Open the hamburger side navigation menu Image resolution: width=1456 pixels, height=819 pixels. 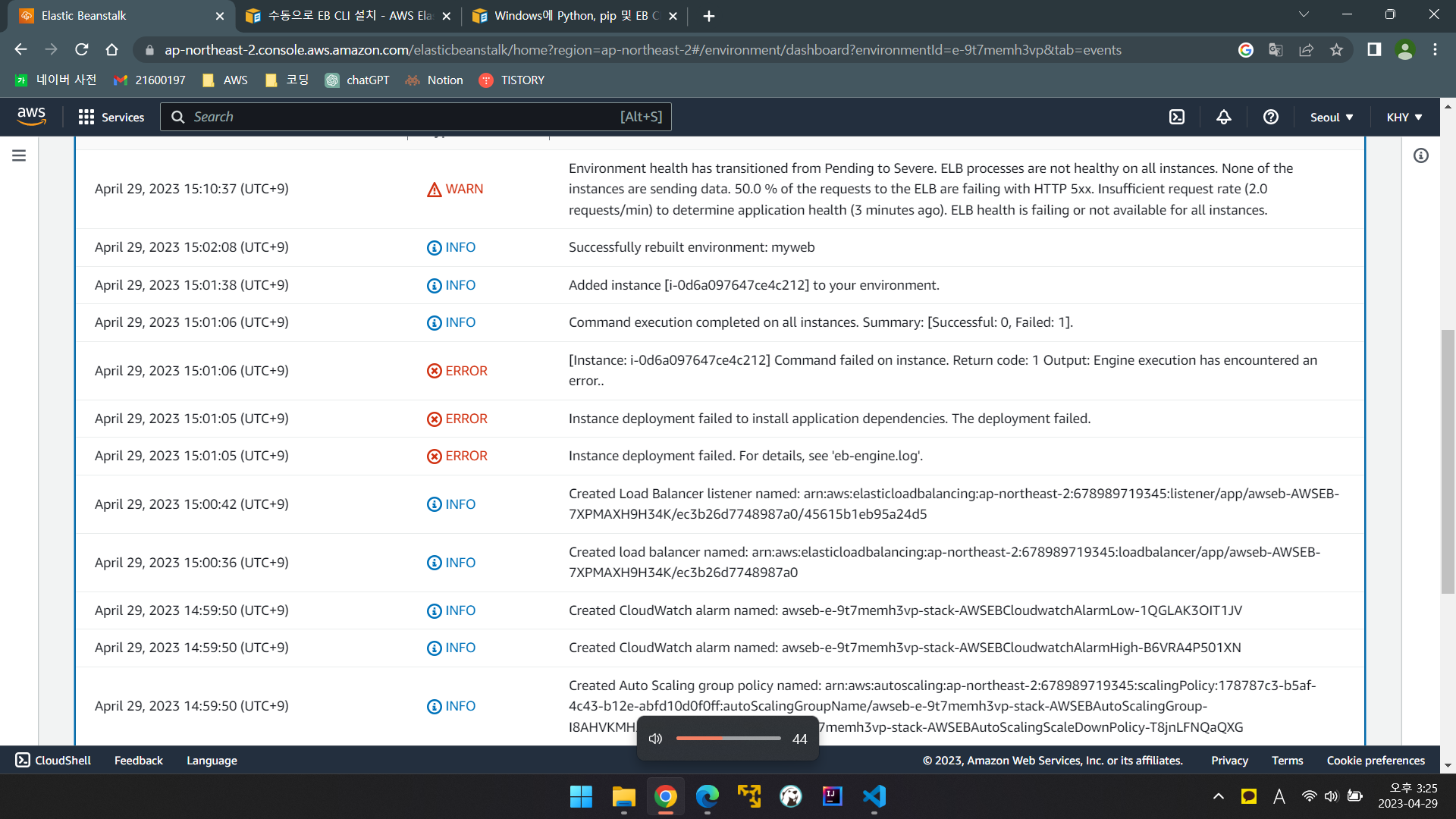coord(19,155)
